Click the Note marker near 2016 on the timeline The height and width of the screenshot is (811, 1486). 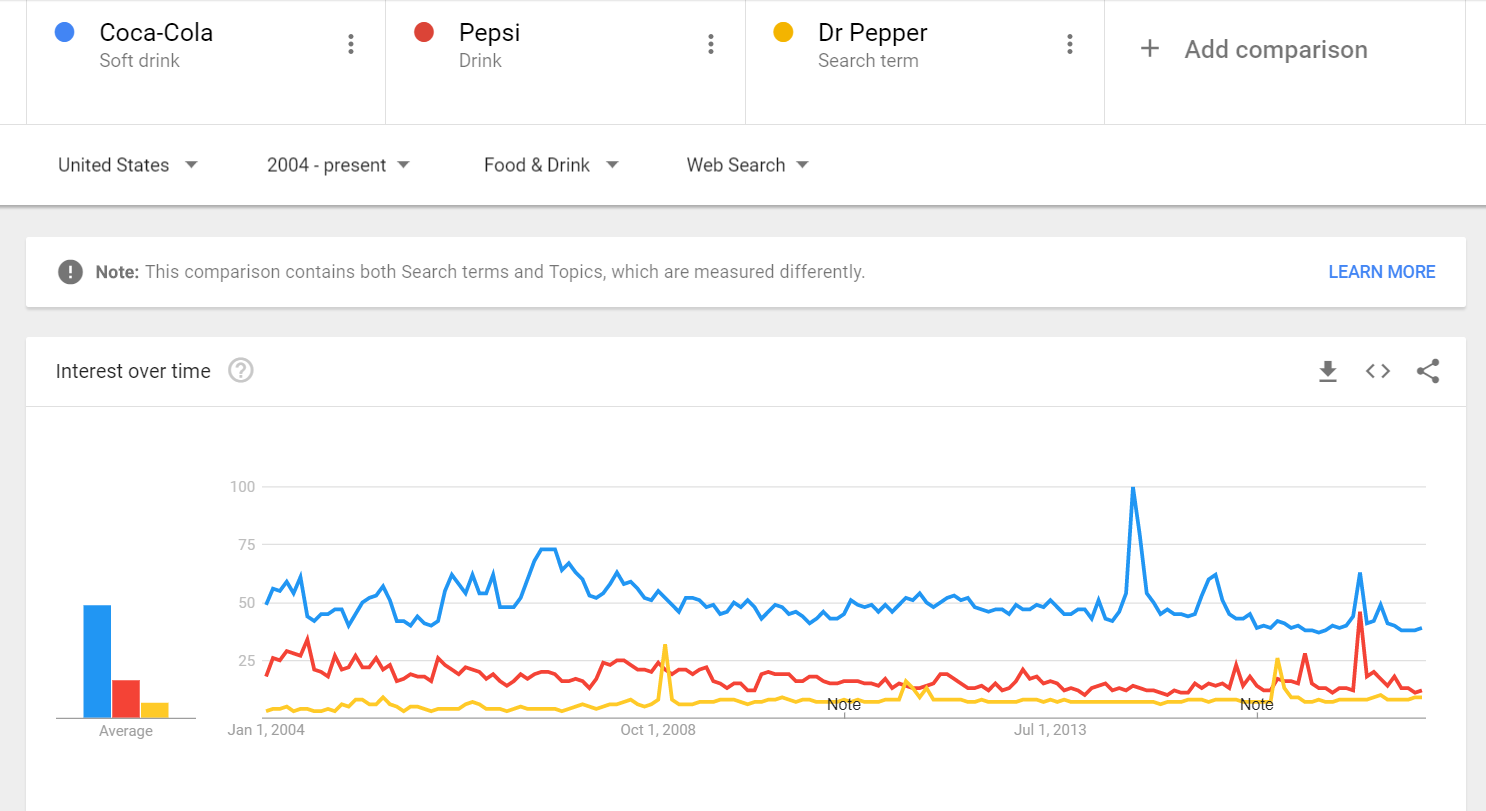[1256, 704]
